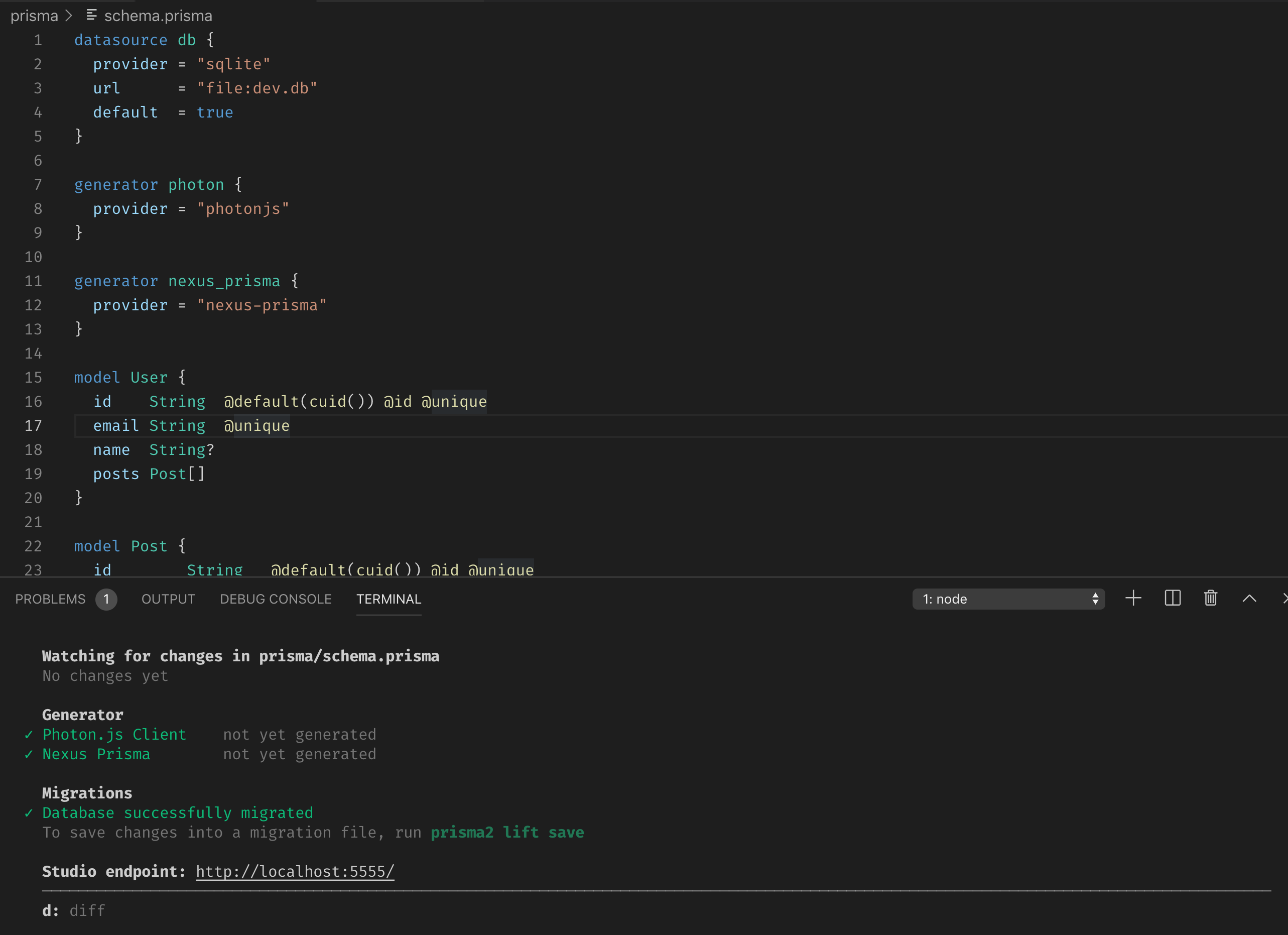Maximize the panel with the up chevron
This screenshot has width=1288, height=935.
point(1249,598)
